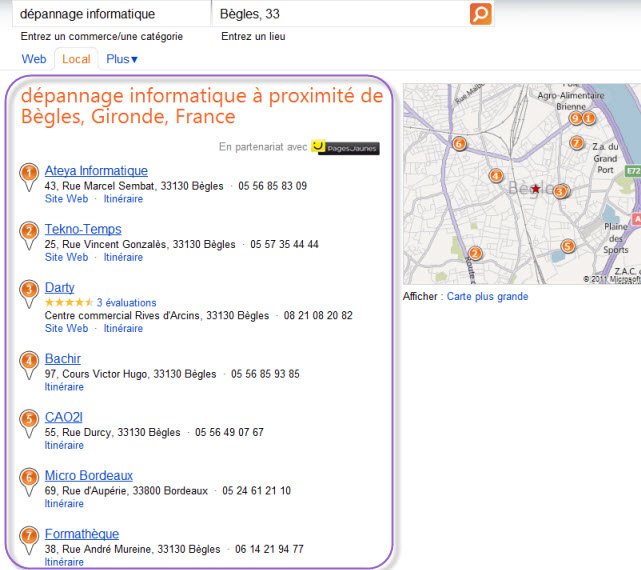This screenshot has height=570, width=641.
Task: Visit Ateya Informatique's Site Web
Action: coord(66,199)
